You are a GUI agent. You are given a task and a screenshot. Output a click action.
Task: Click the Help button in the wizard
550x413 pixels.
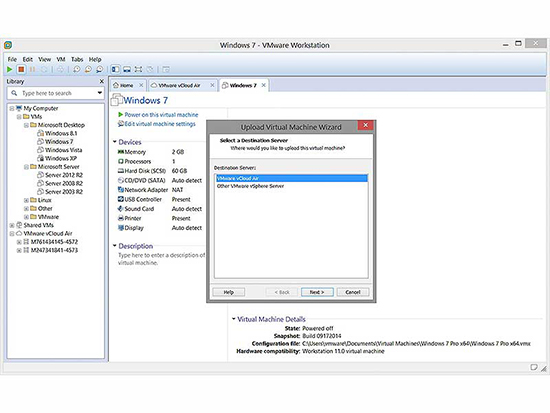(229, 292)
